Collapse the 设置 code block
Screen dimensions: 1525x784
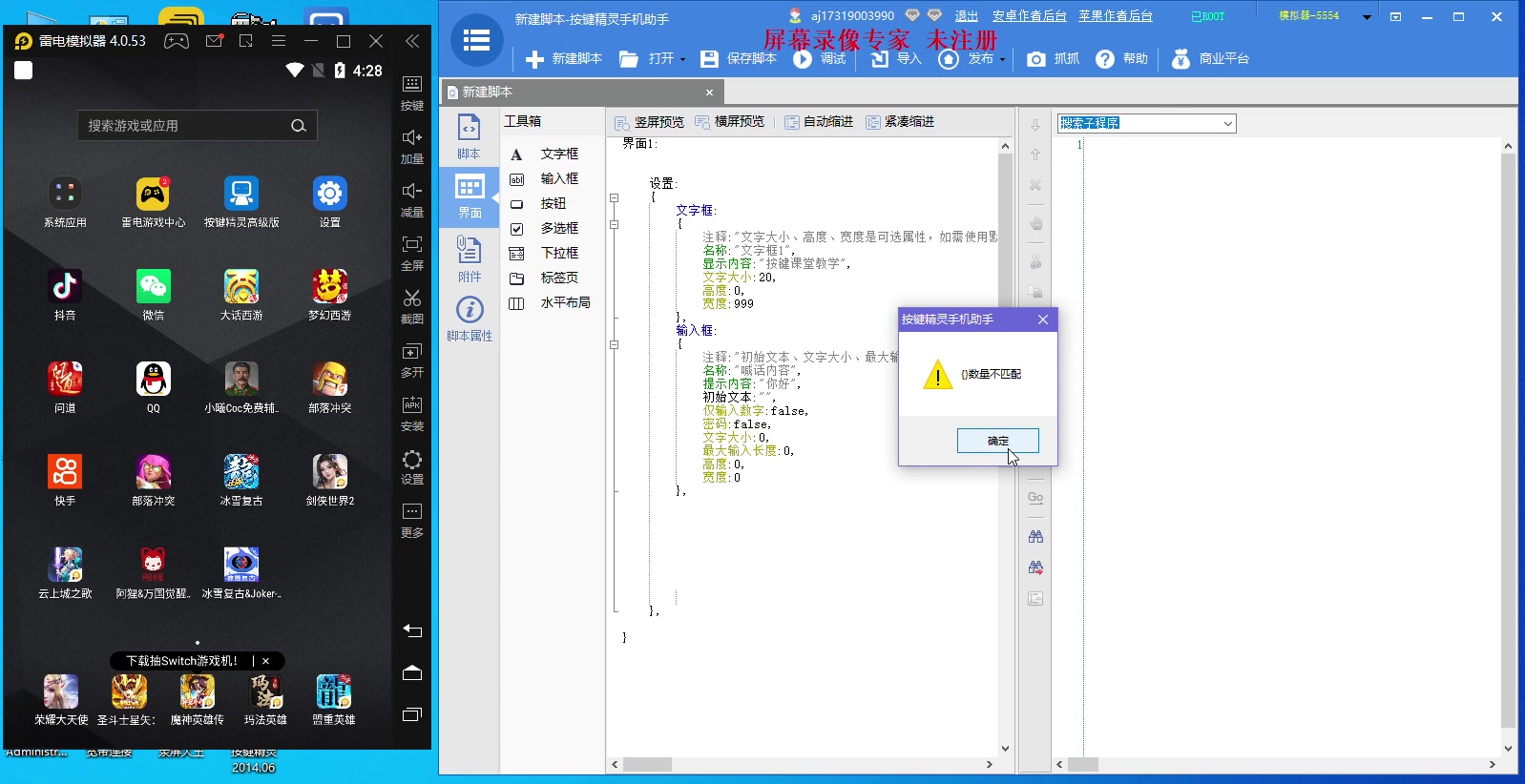[614, 198]
